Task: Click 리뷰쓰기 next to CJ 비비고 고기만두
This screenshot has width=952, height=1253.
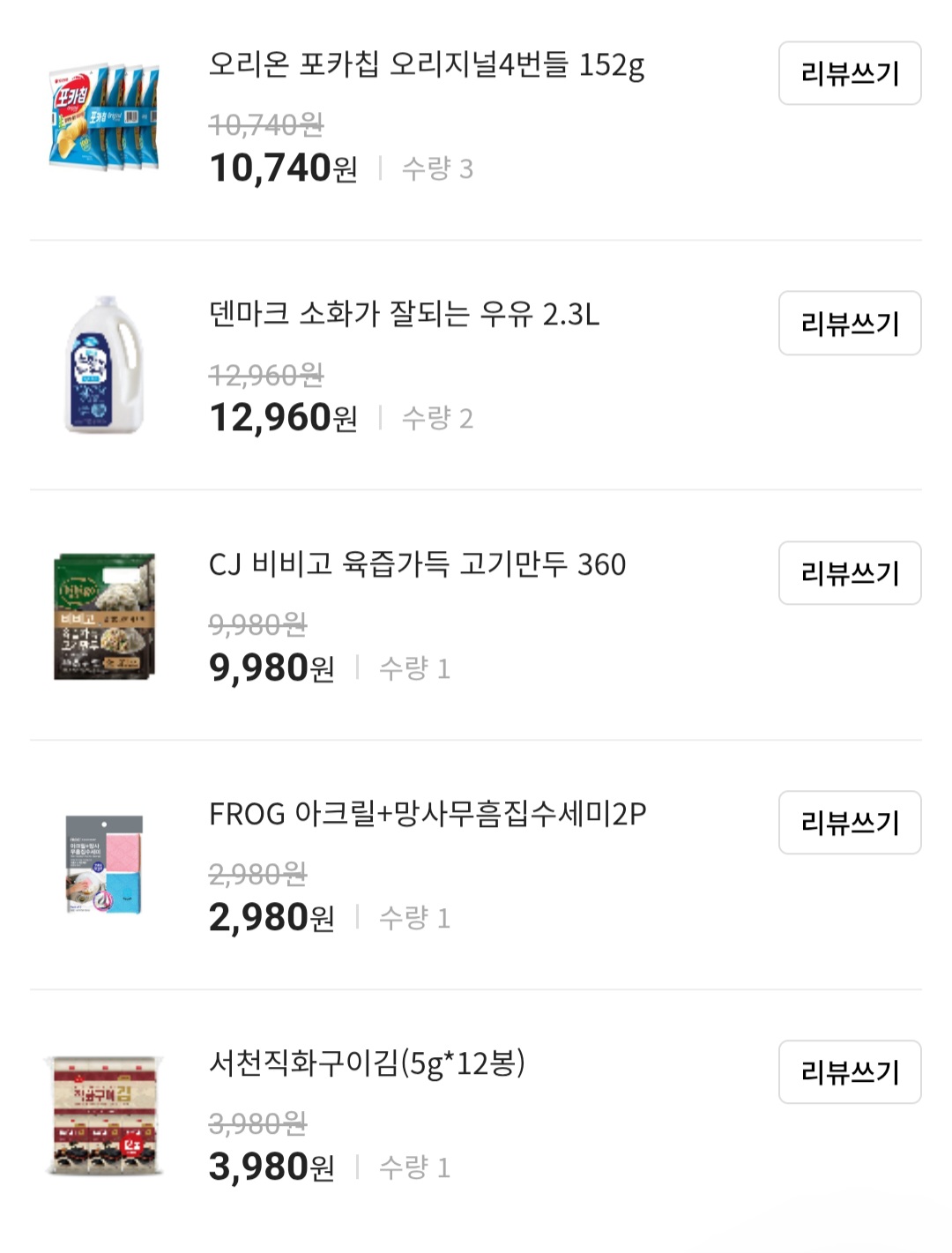Action: tap(849, 573)
